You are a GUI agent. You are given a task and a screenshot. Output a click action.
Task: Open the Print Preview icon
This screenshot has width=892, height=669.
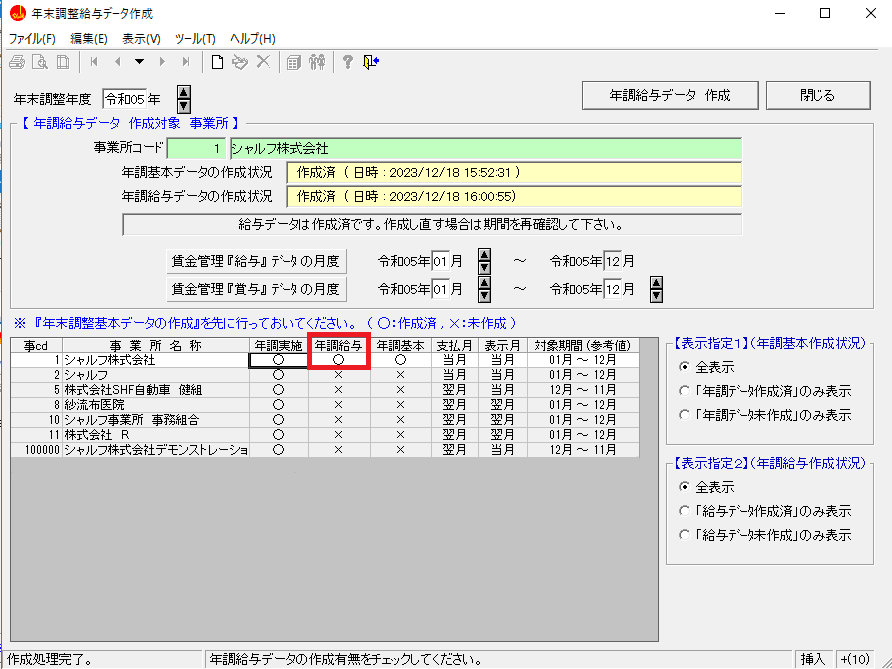tap(38, 61)
